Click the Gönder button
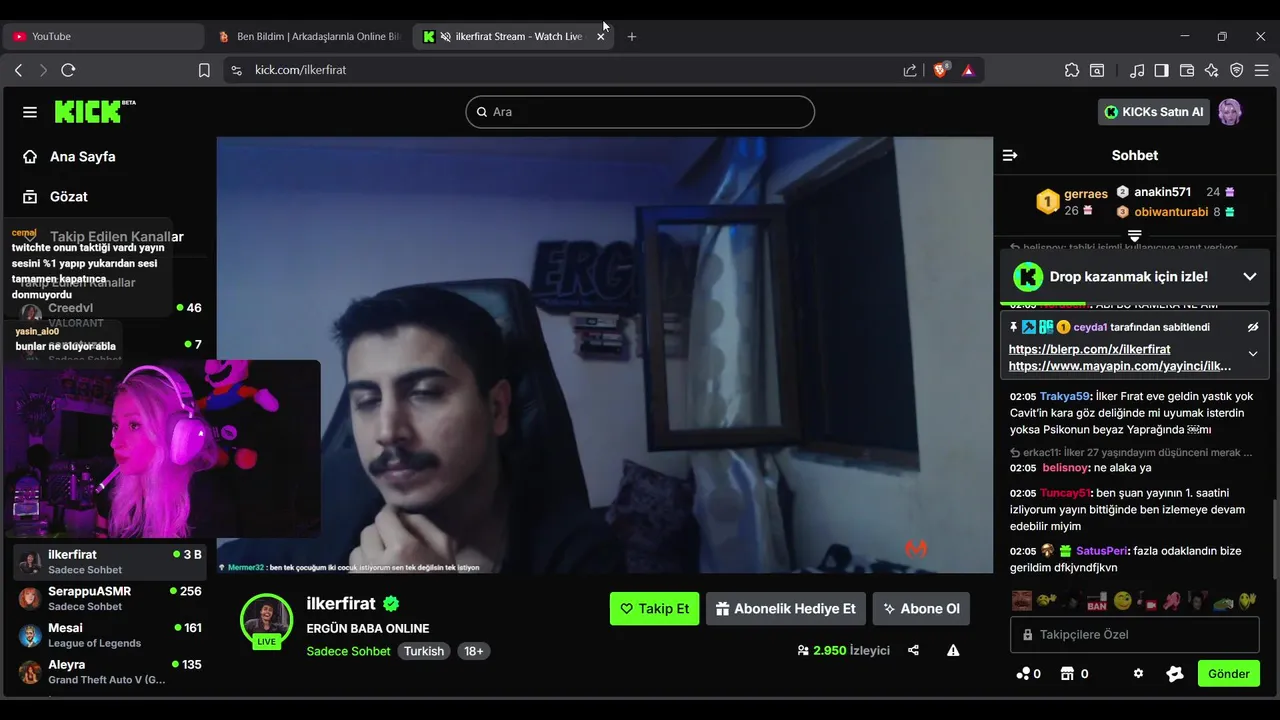The width and height of the screenshot is (1280, 720). 1228,674
